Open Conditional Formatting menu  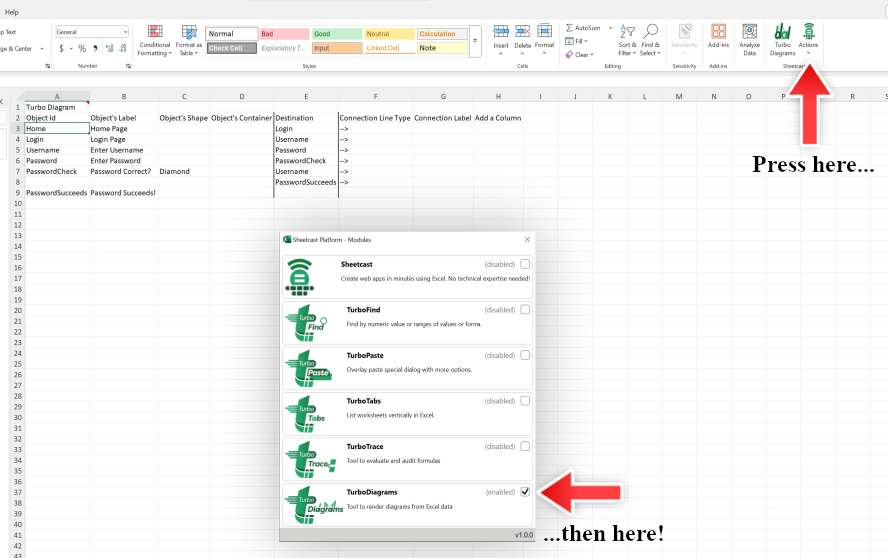click(155, 40)
